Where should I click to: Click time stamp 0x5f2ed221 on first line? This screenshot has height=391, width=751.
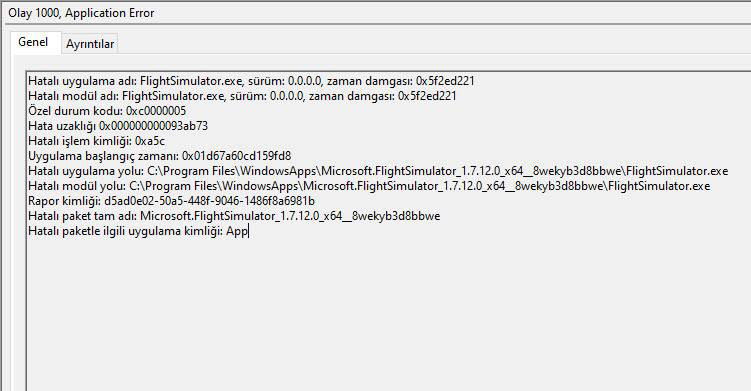445,81
